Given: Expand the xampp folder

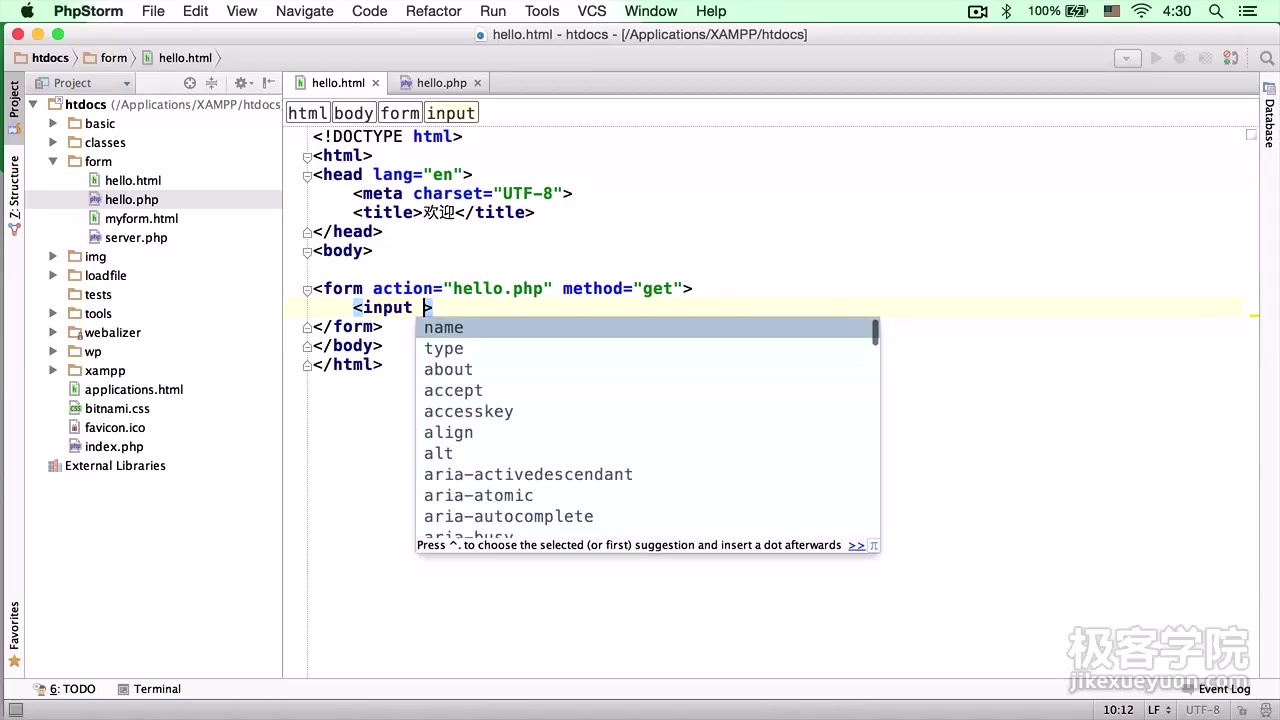Looking at the screenshot, I should pyautogui.click(x=53, y=370).
